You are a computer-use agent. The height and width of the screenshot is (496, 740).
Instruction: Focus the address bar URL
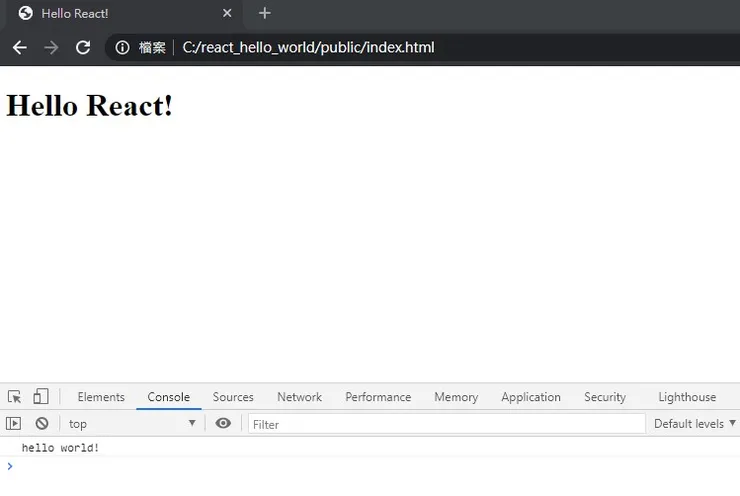click(x=308, y=47)
